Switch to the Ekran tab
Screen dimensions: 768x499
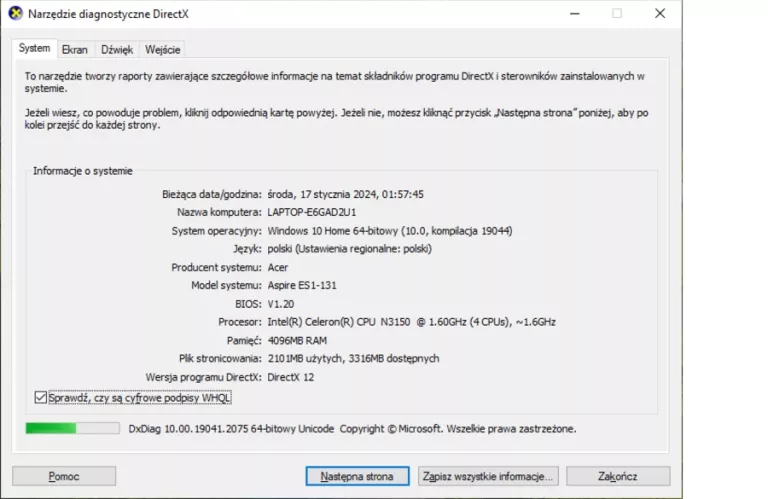click(x=74, y=49)
